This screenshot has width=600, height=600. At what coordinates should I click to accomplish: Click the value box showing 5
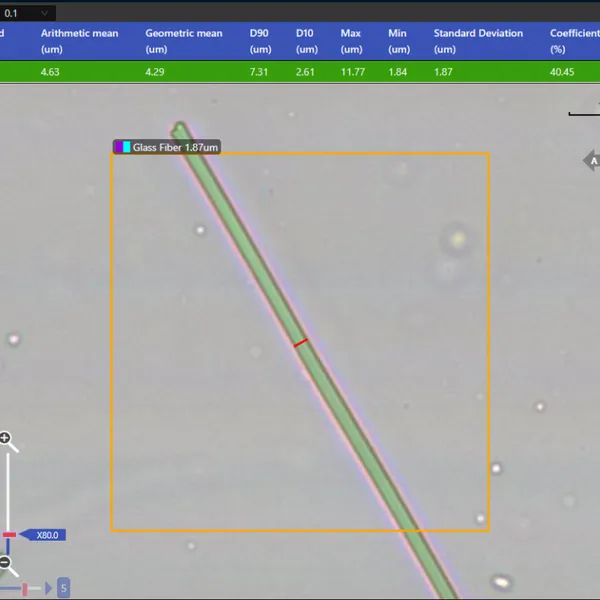click(x=64, y=588)
